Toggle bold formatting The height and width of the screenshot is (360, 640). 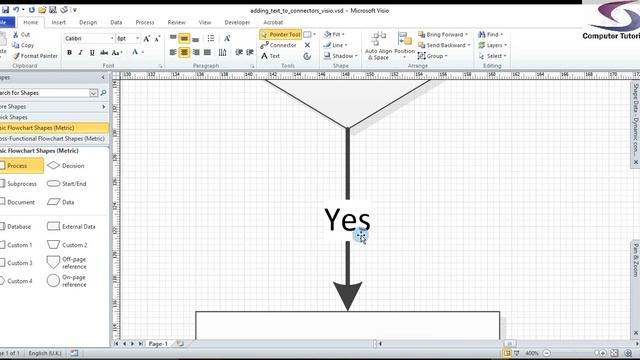(x=69, y=52)
